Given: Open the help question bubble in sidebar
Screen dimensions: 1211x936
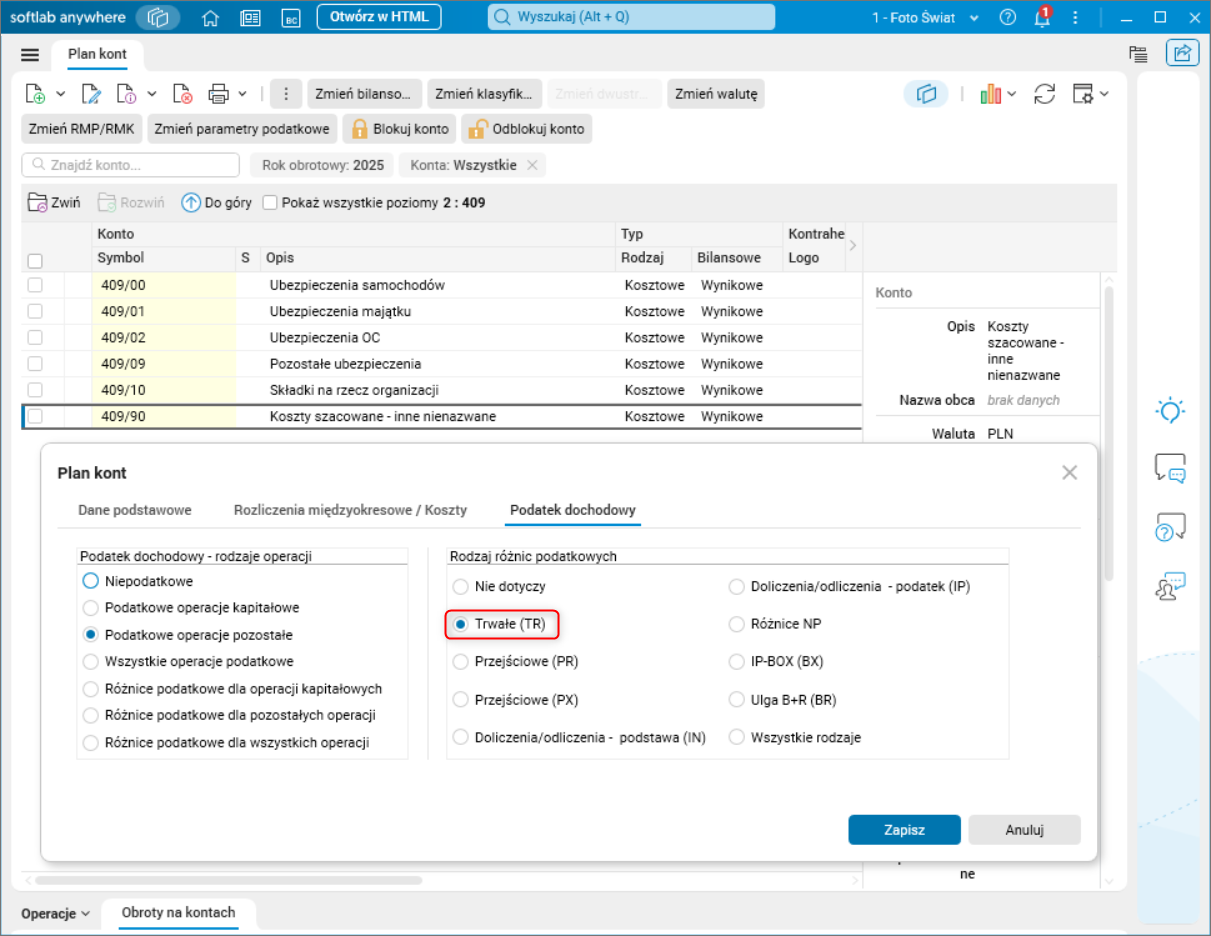Looking at the screenshot, I should (x=1170, y=527).
